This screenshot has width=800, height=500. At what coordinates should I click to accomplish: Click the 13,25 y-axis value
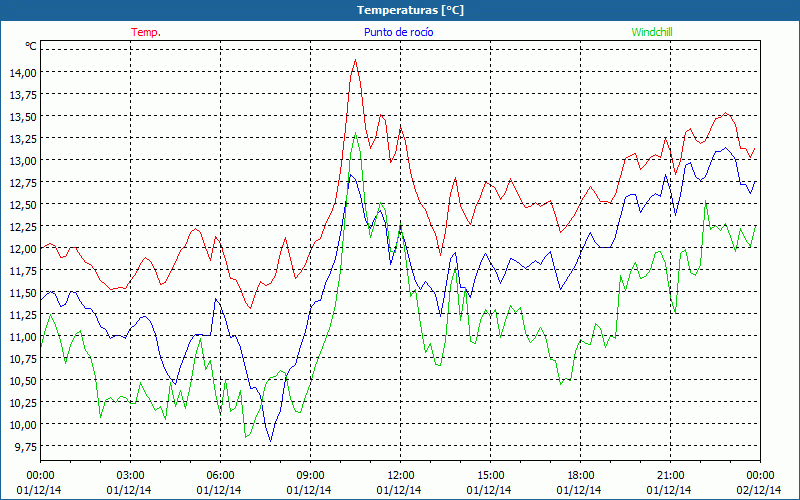pyautogui.click(x=23, y=138)
